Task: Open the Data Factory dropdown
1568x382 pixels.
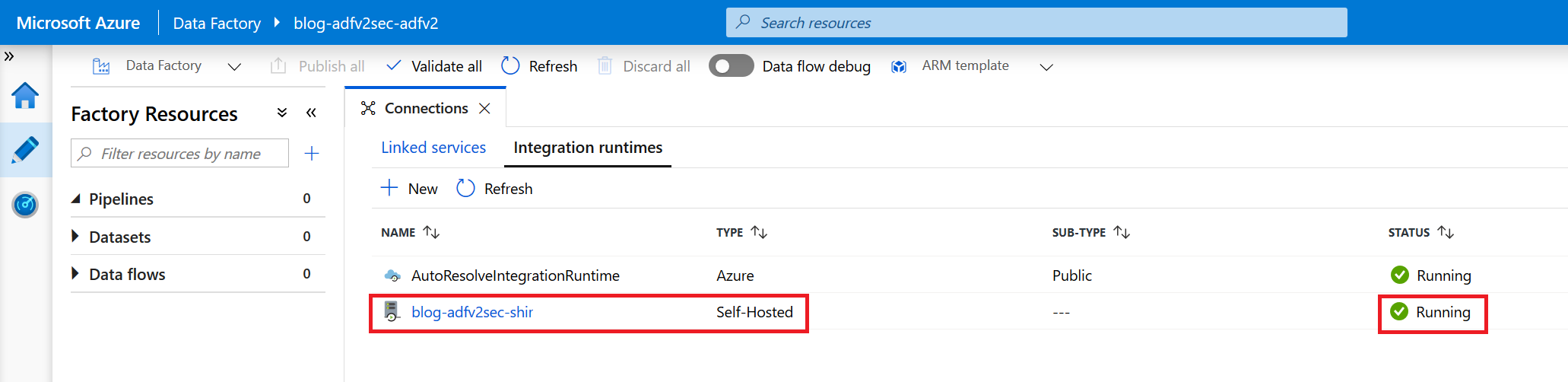Action: tap(234, 67)
